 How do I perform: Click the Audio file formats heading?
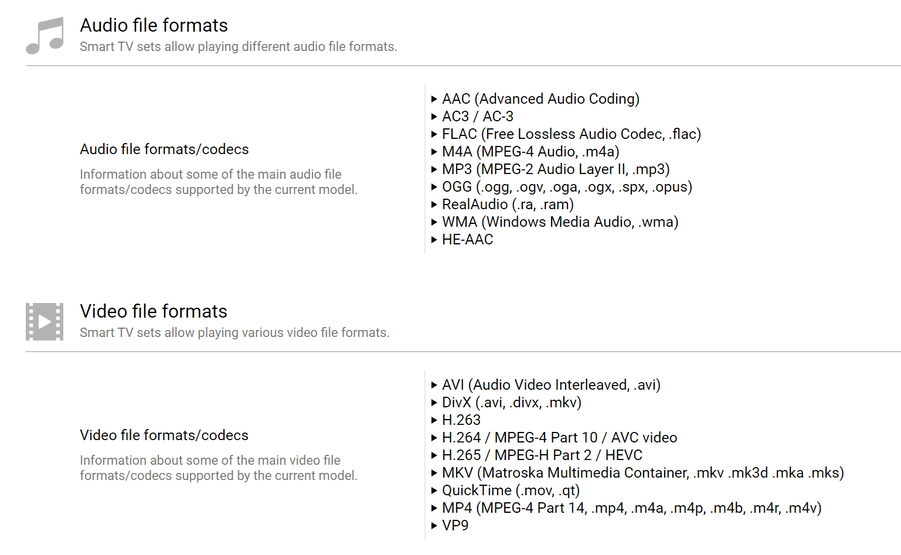click(x=154, y=26)
